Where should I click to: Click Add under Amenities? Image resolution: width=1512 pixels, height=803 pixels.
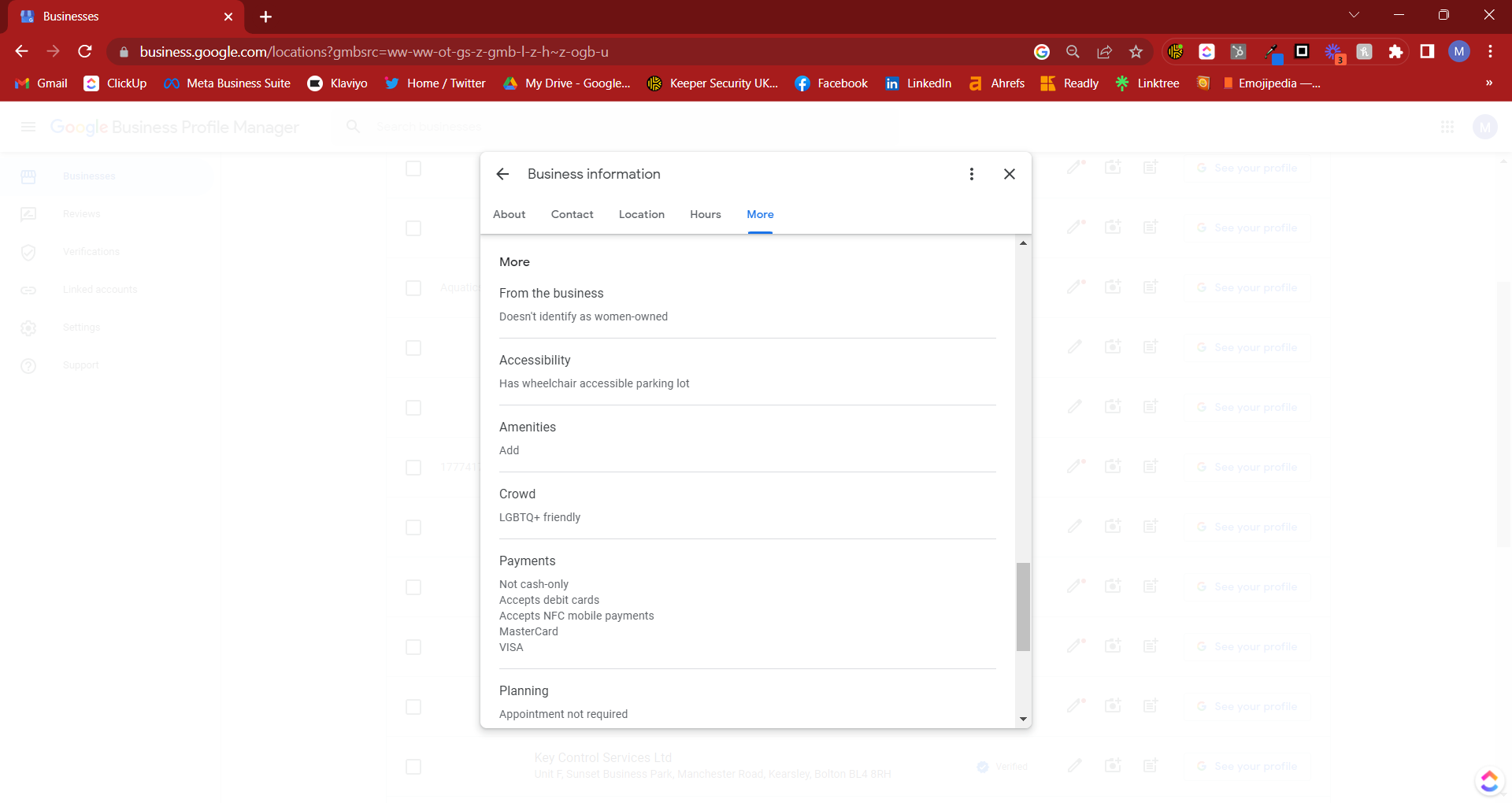pyautogui.click(x=509, y=450)
